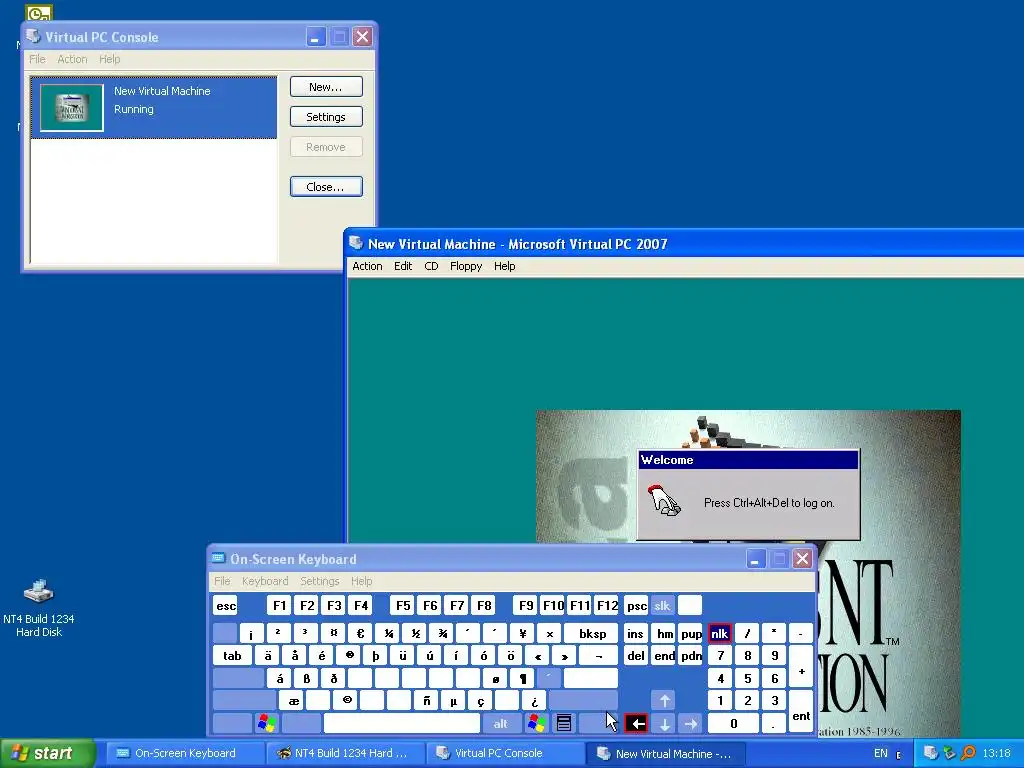The height and width of the screenshot is (768, 1024).
Task: Click the bksp key on On-Screen Keyboard
Action: (x=592, y=633)
